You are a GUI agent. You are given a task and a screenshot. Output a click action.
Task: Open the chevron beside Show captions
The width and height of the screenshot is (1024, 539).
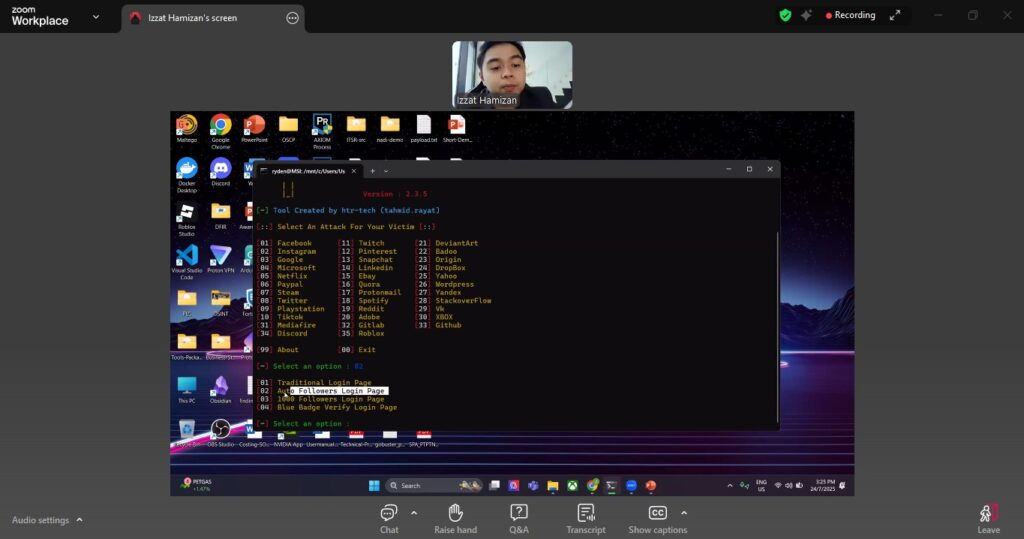(x=684, y=513)
